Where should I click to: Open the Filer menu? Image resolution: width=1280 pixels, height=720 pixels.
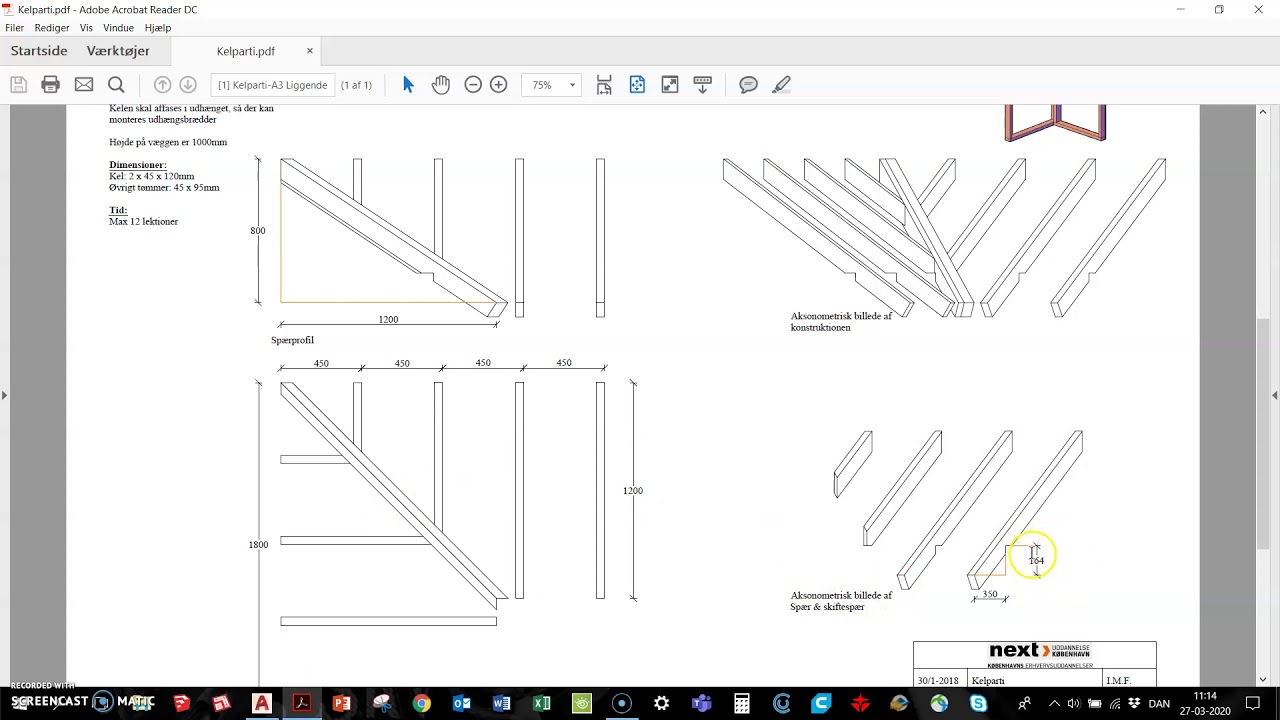click(15, 28)
